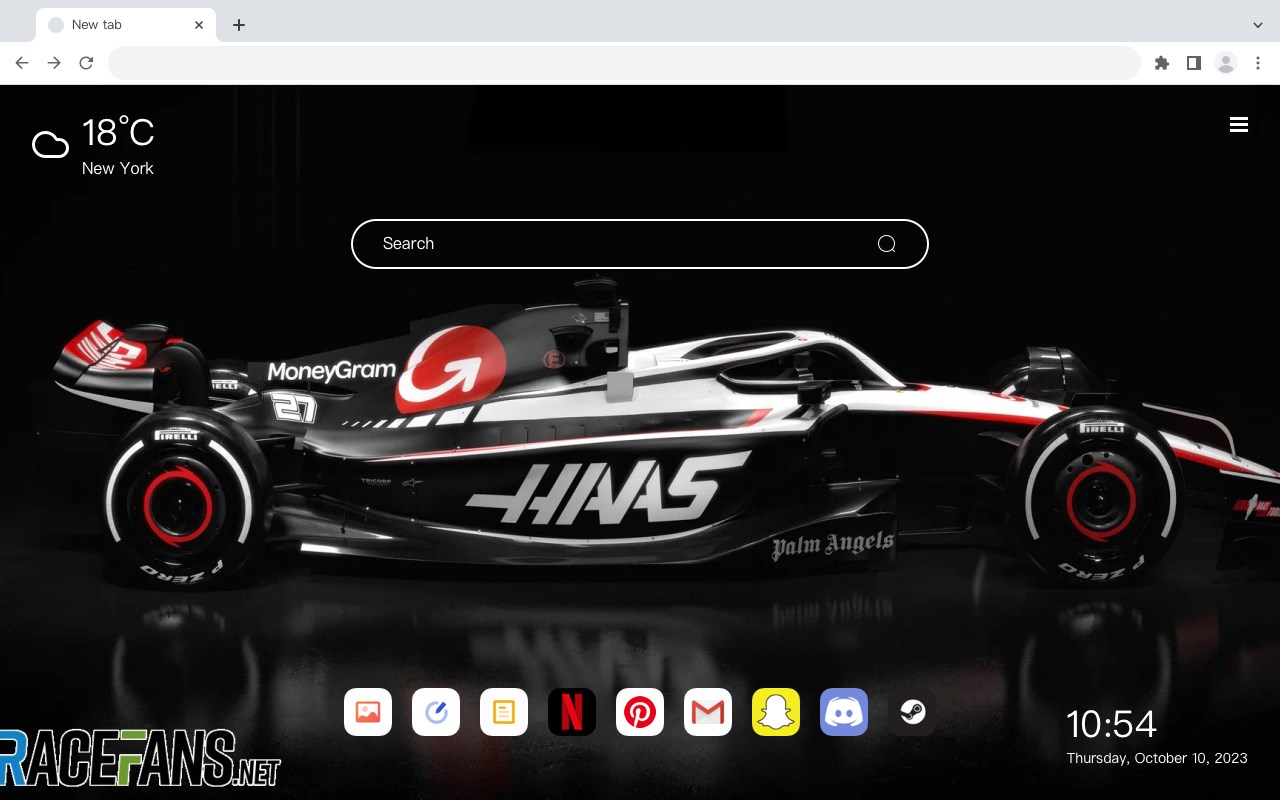The width and height of the screenshot is (1280, 800).
Task: Click the New York location label
Action: (x=118, y=168)
